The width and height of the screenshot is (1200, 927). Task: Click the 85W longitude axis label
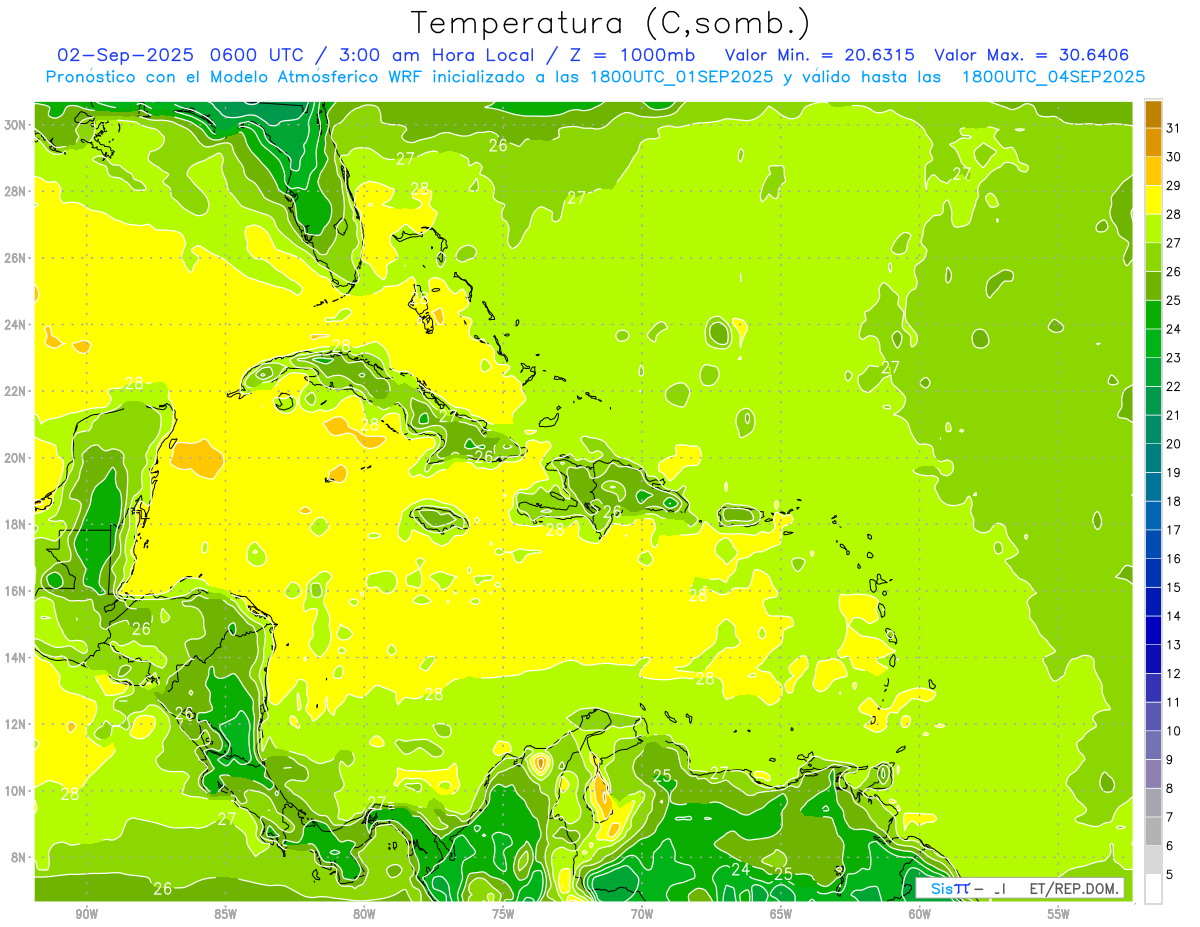tap(225, 914)
